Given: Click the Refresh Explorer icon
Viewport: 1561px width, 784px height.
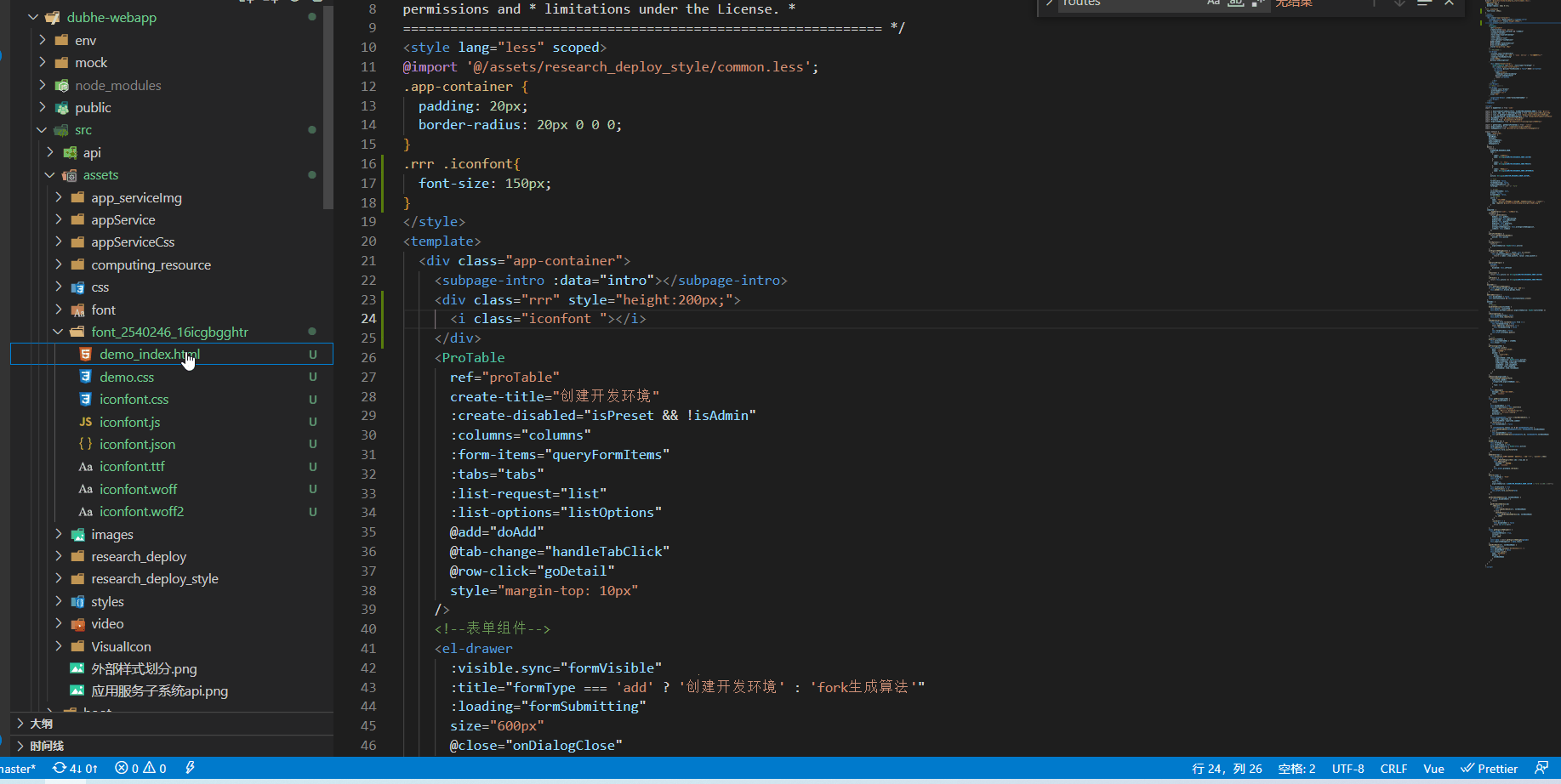Looking at the screenshot, I should (x=293, y=3).
